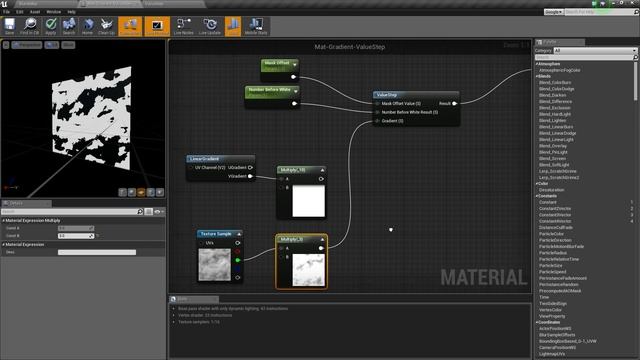Screen dimensions: 640x360
Task: Use selected mesh for preview icon
Action: 160,192
